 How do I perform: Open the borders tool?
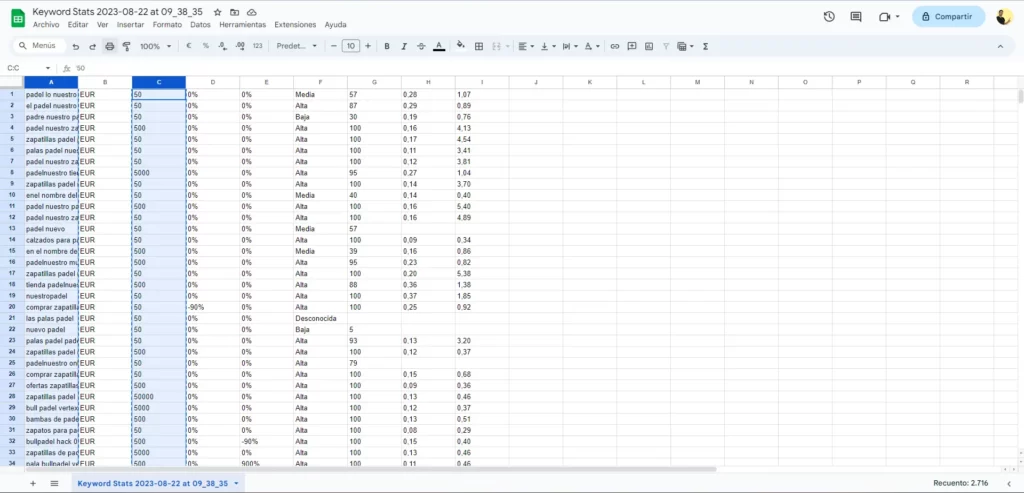[479, 46]
